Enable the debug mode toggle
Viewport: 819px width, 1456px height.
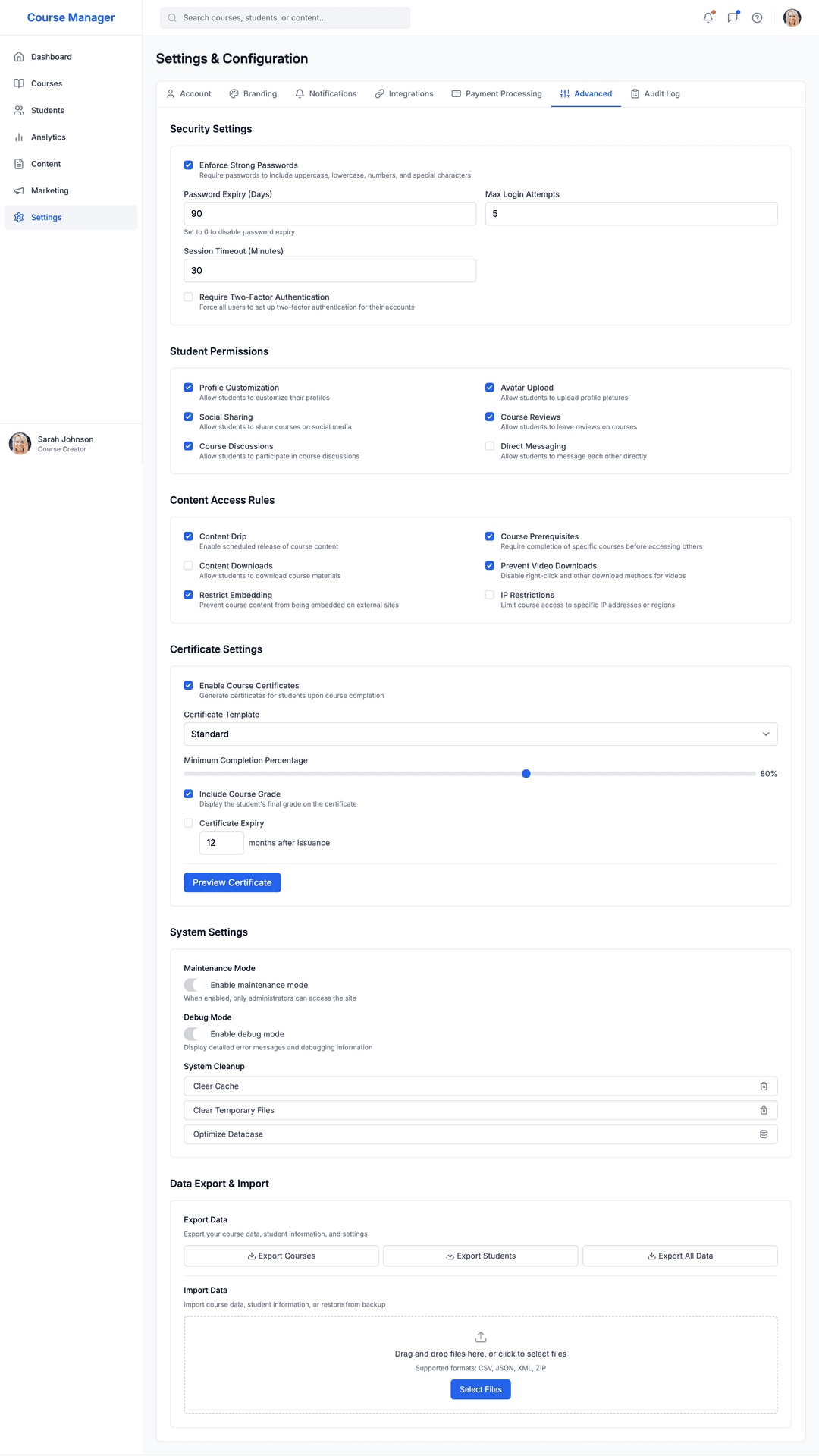click(194, 1034)
